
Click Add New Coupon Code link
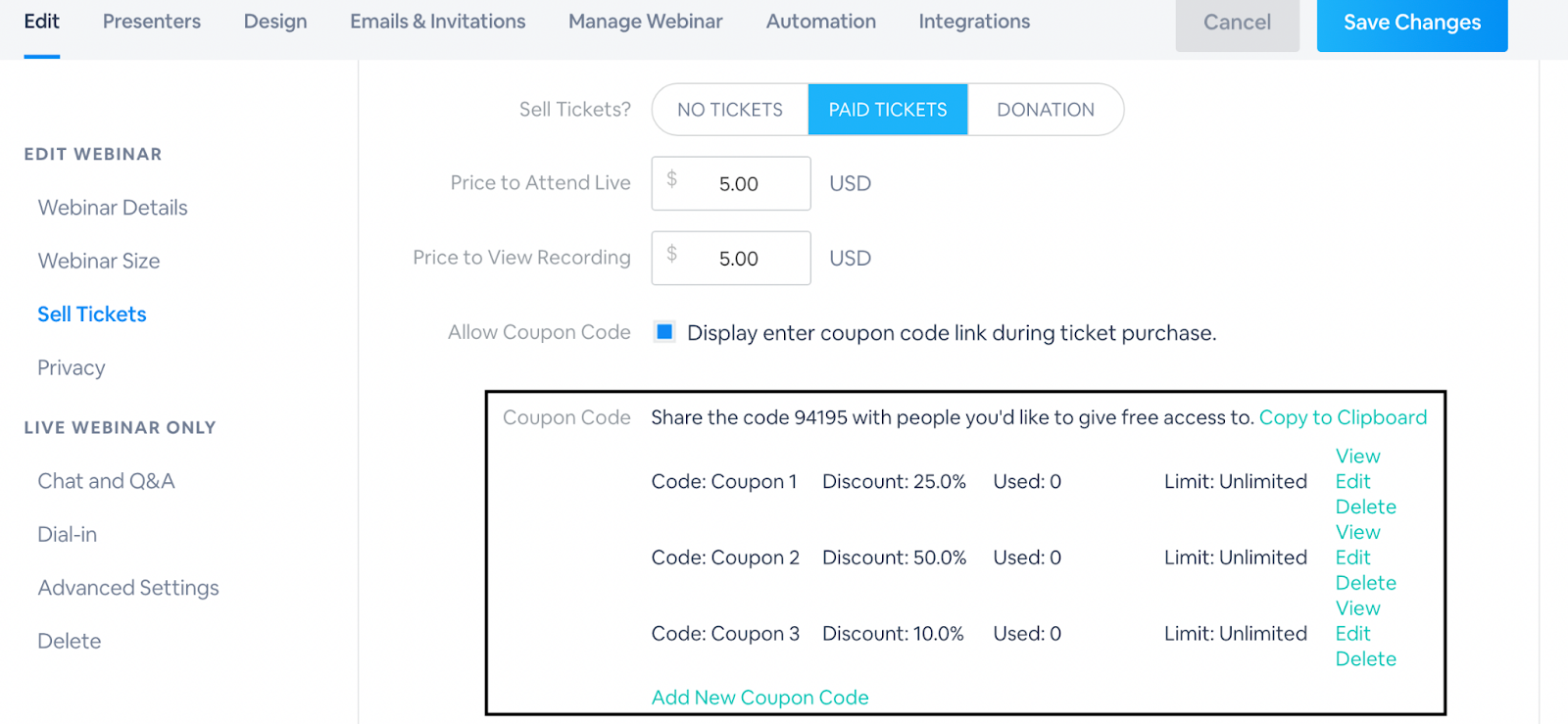point(759,698)
